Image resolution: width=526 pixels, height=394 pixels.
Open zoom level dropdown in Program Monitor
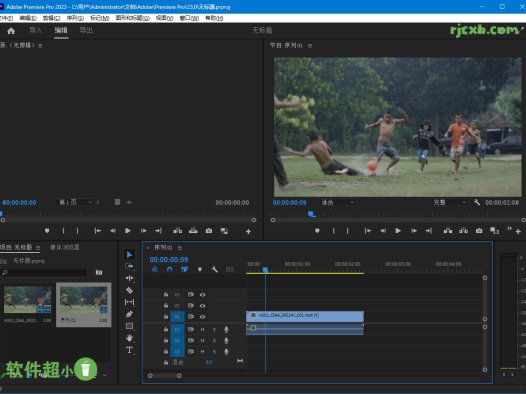coord(337,202)
